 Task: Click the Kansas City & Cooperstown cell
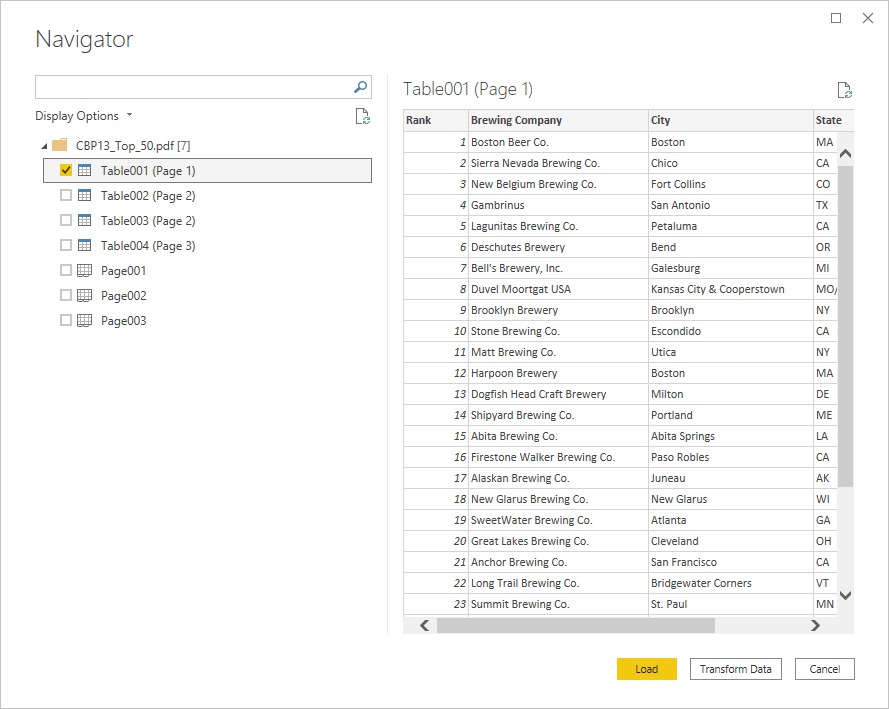[x=731, y=288]
